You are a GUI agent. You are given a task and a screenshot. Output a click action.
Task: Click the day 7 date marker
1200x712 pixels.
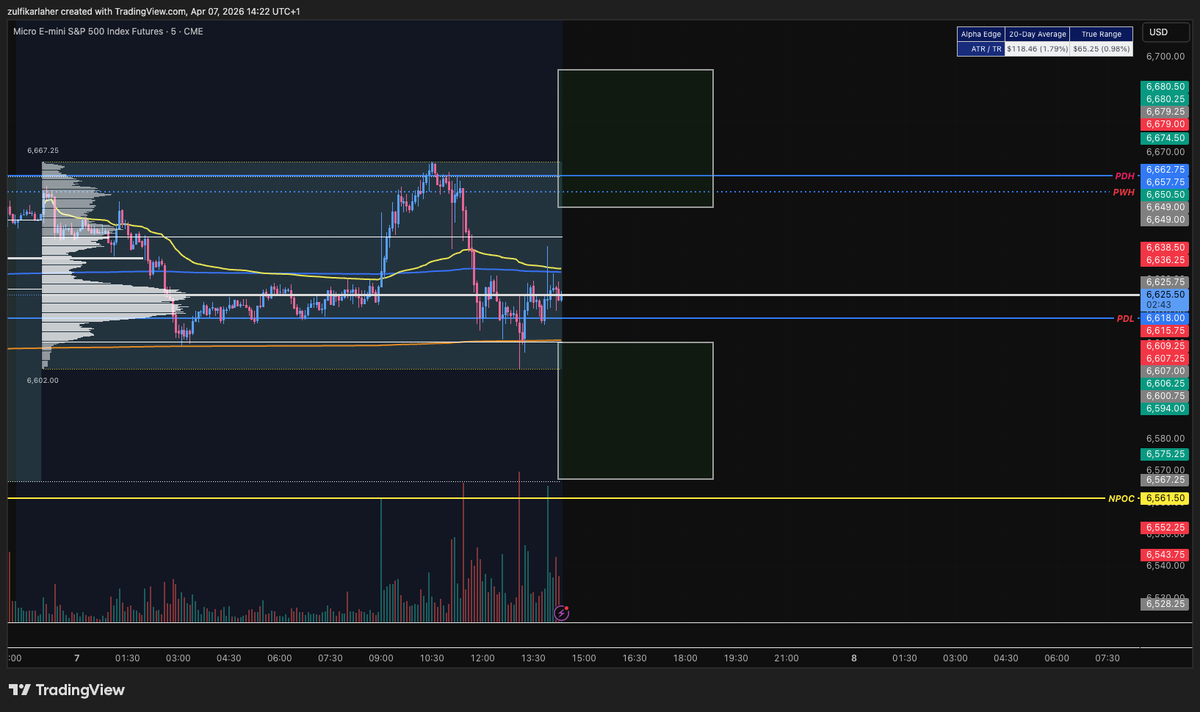[77, 658]
